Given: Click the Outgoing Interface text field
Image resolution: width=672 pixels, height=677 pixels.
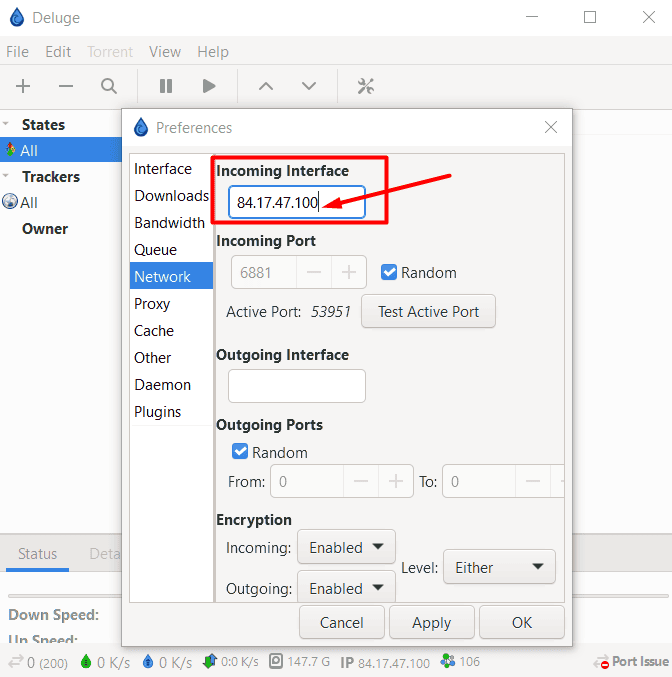Looking at the screenshot, I should [x=296, y=385].
